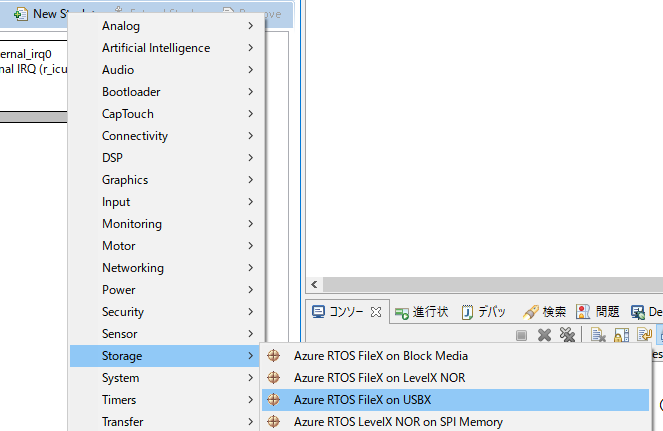Open the Transfer submenu

[164, 422]
